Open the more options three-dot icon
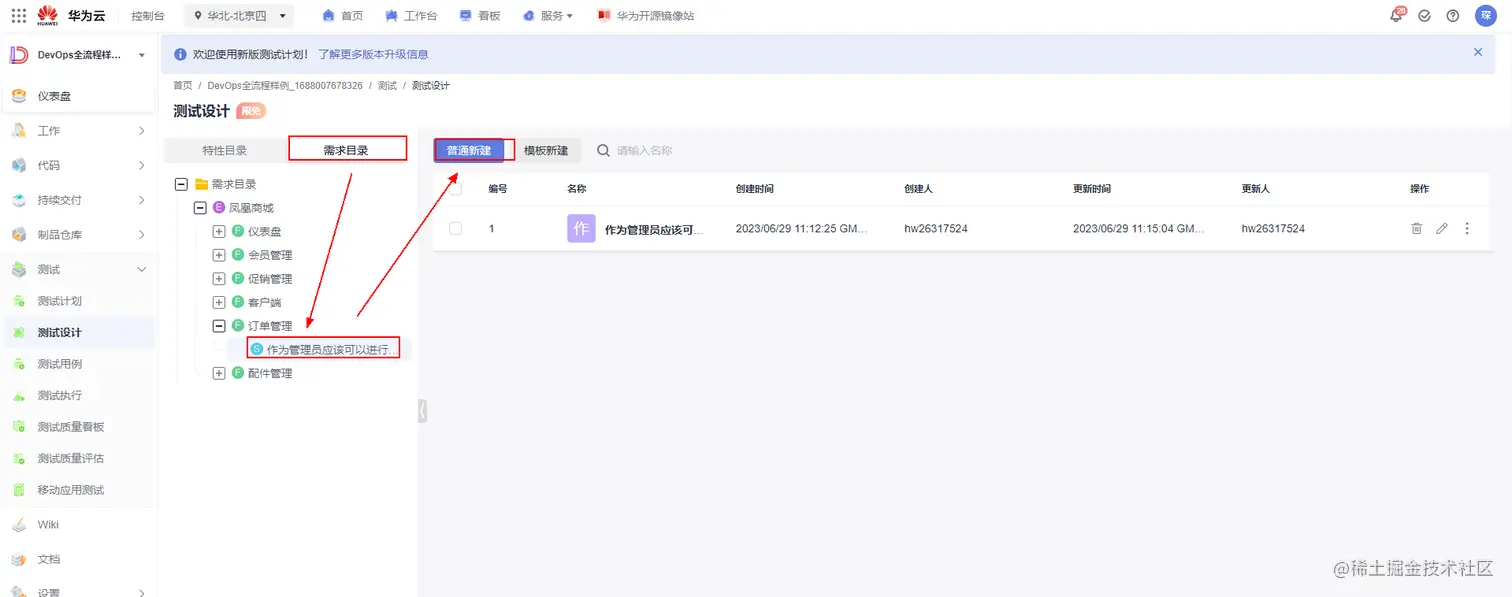Screen dimensions: 1512x597 1467,228
